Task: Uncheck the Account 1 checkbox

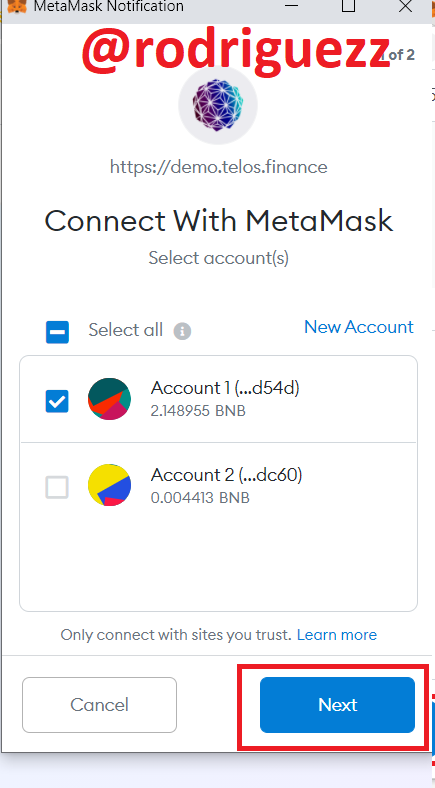Action: pos(57,401)
